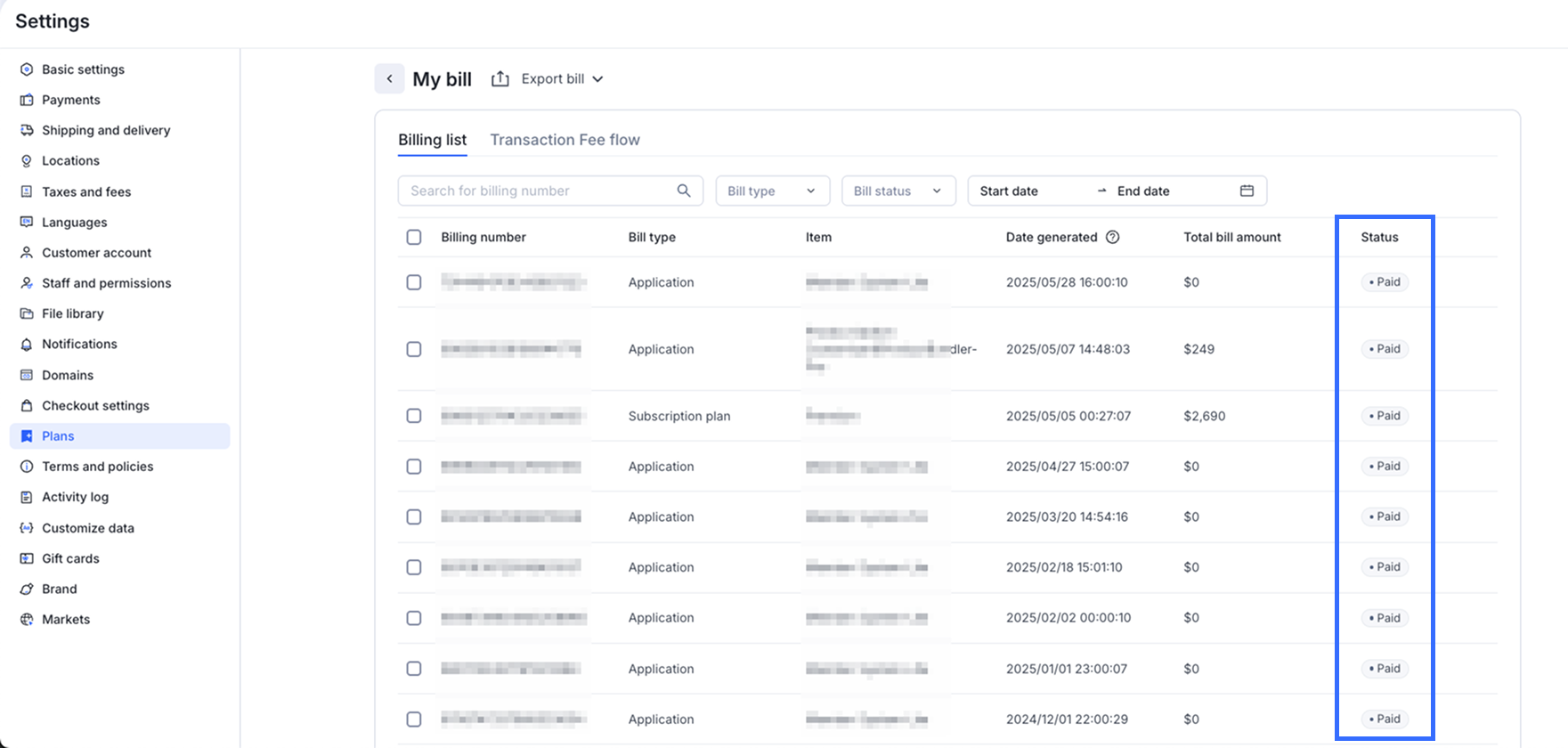This screenshot has height=748, width=1568.
Task: Click the Locations pin icon
Action: 27,161
